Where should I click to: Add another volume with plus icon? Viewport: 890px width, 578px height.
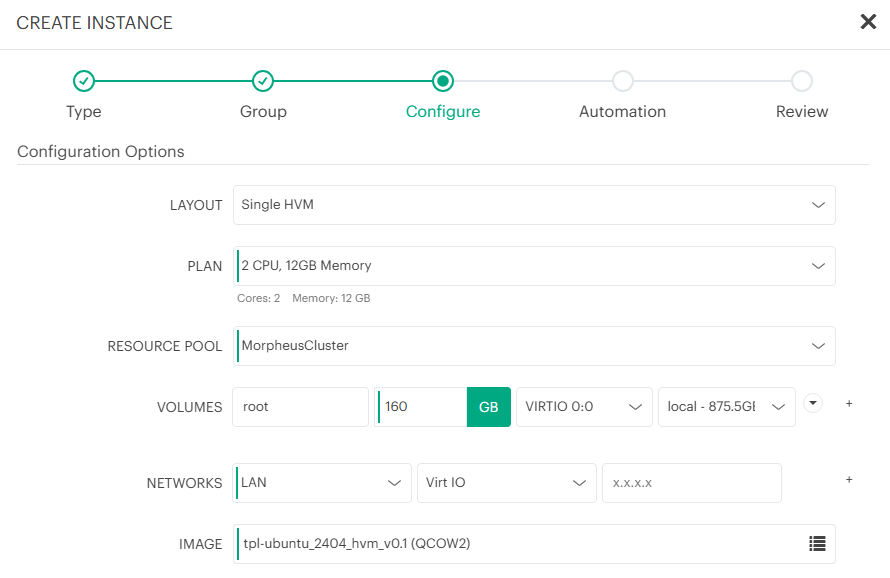(x=849, y=404)
